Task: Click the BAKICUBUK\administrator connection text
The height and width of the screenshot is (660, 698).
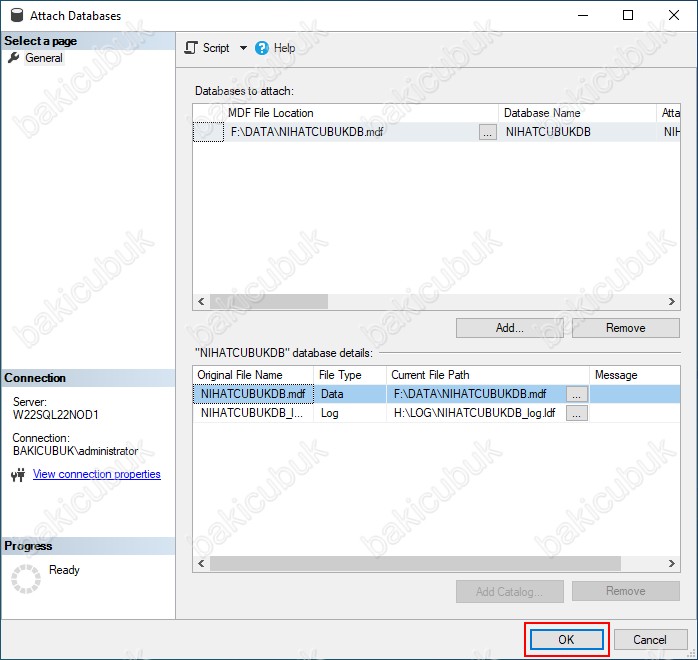Action: 75,451
